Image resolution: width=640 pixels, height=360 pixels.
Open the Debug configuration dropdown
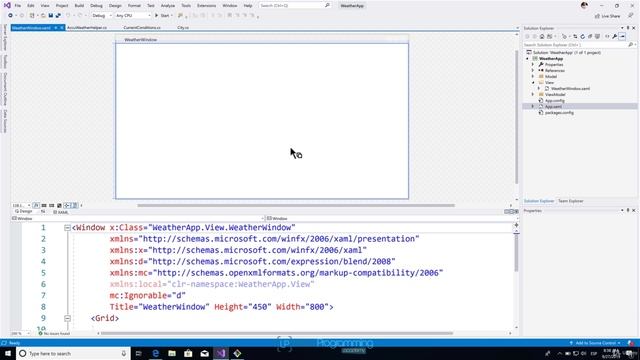tap(101, 16)
